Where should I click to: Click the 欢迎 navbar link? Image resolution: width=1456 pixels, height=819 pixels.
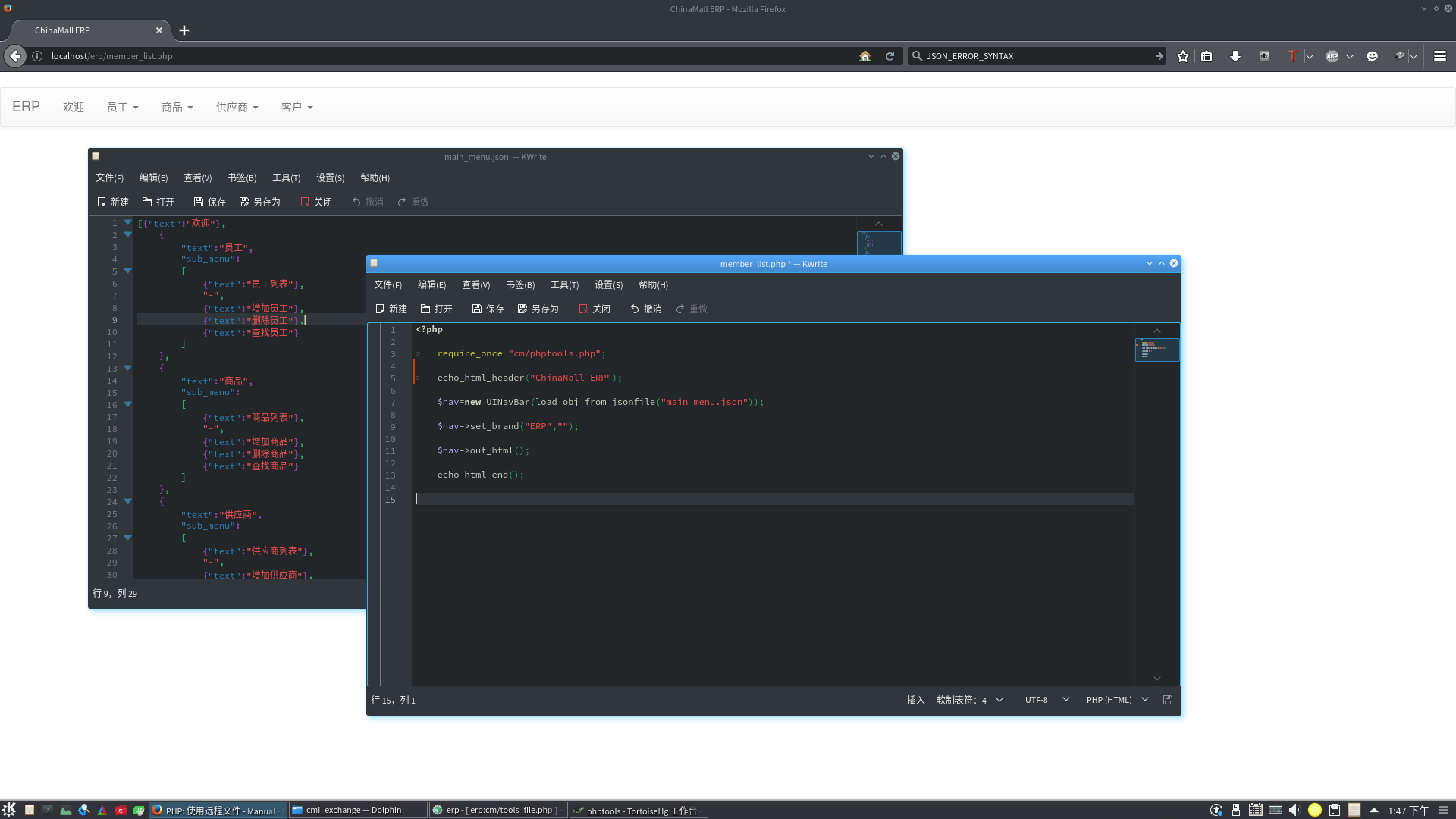click(x=74, y=107)
